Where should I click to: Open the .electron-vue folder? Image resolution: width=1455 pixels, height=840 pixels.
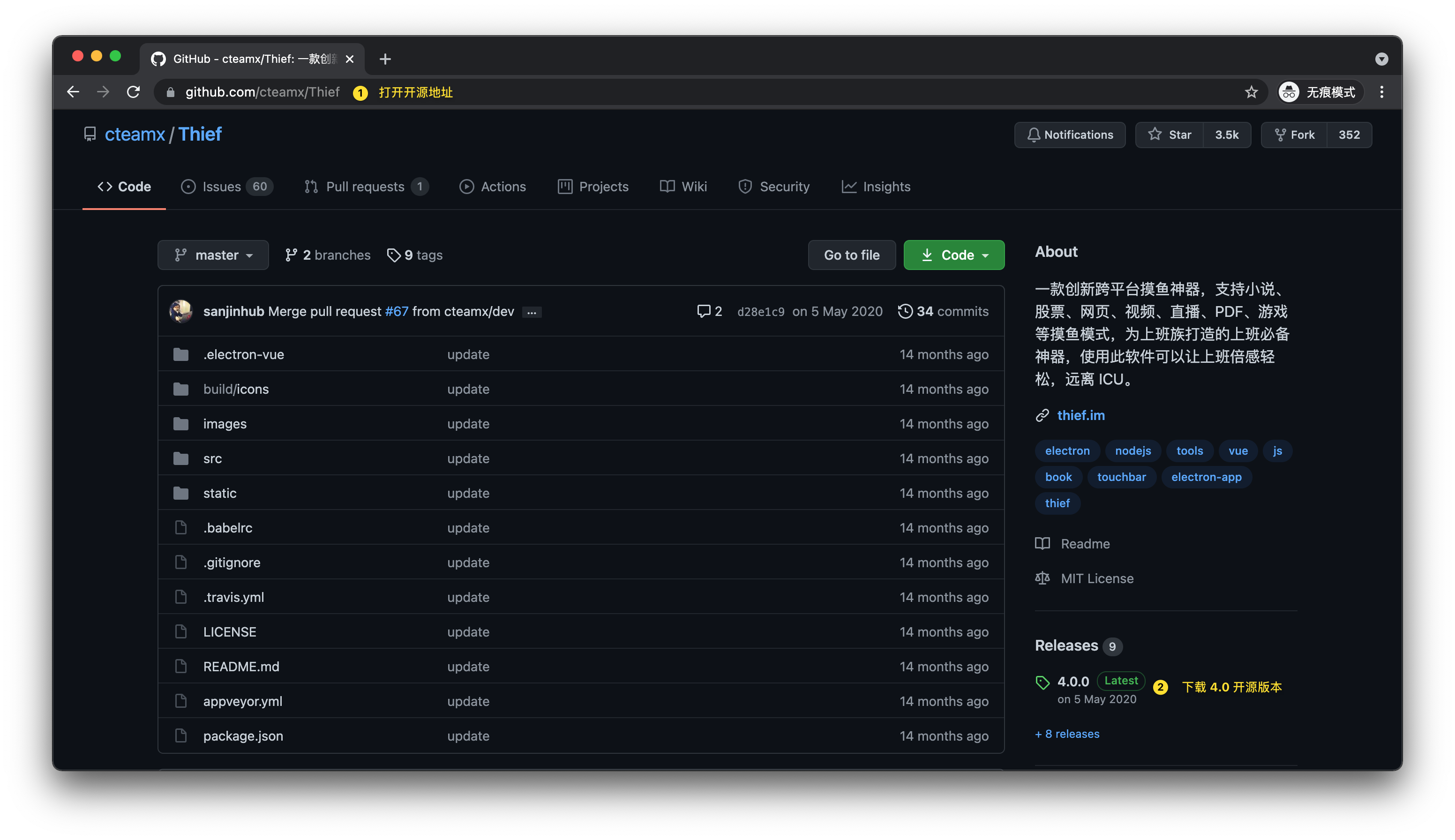tap(243, 354)
